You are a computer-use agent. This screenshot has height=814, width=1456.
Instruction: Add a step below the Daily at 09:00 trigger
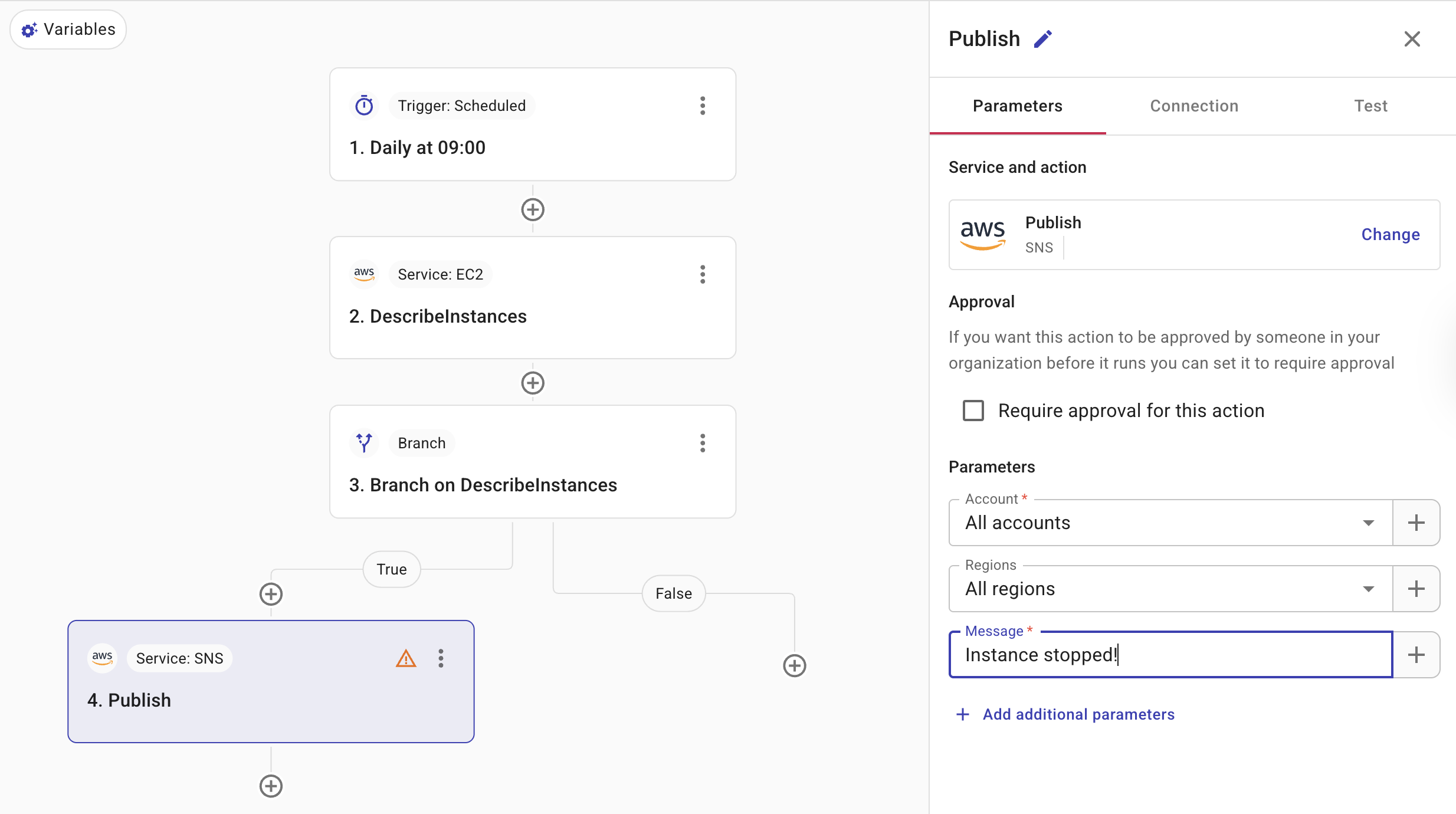coord(532,209)
